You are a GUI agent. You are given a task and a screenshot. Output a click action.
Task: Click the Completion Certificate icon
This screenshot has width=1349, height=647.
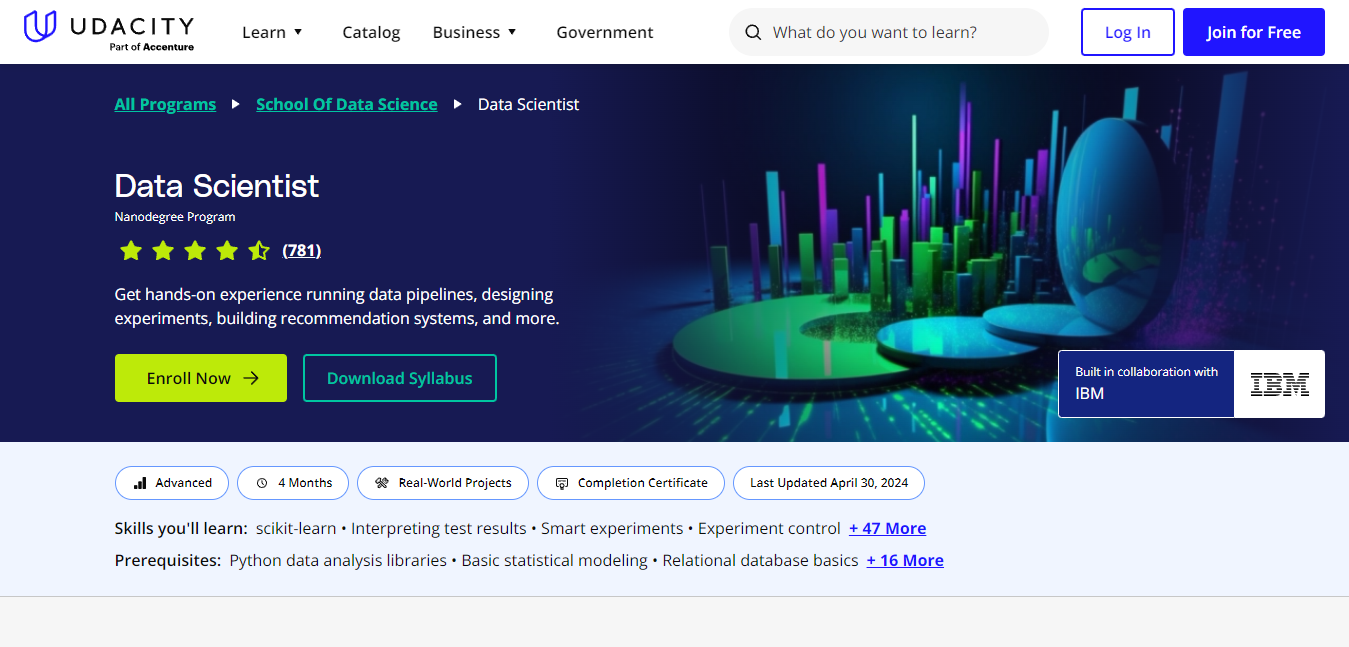[x=562, y=483]
